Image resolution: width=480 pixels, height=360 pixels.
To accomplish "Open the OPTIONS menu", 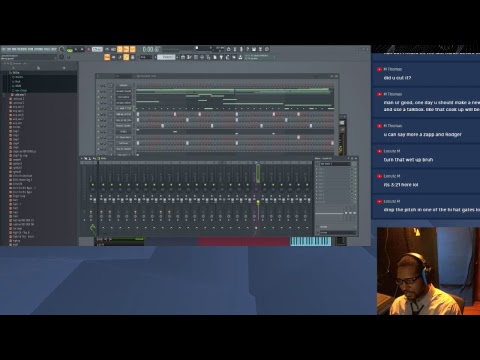I will [x=38, y=49].
